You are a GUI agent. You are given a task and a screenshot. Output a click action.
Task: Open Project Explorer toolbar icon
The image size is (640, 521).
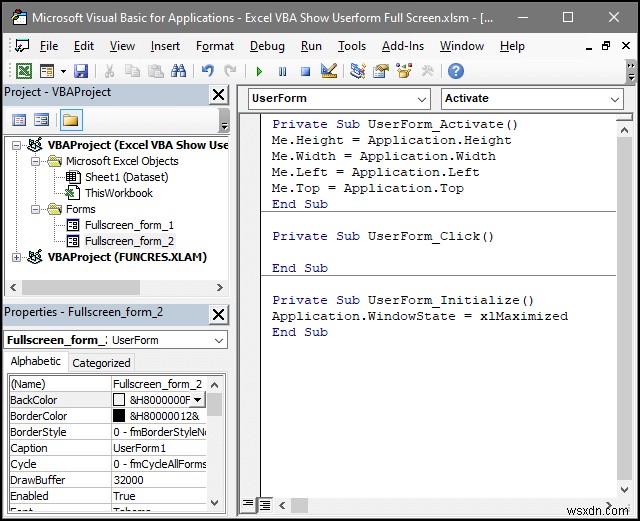coord(358,71)
